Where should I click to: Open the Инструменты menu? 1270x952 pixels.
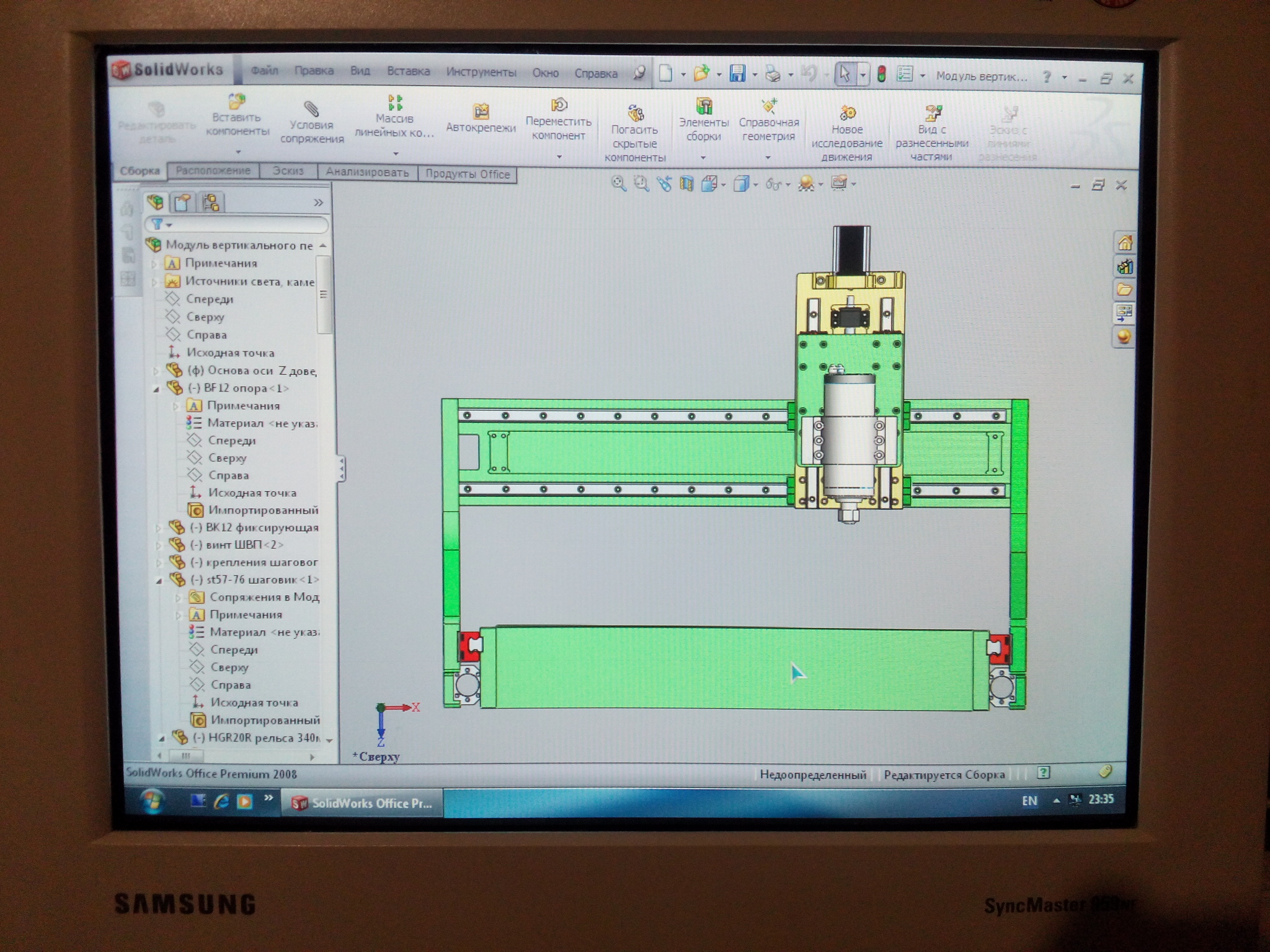coord(481,73)
